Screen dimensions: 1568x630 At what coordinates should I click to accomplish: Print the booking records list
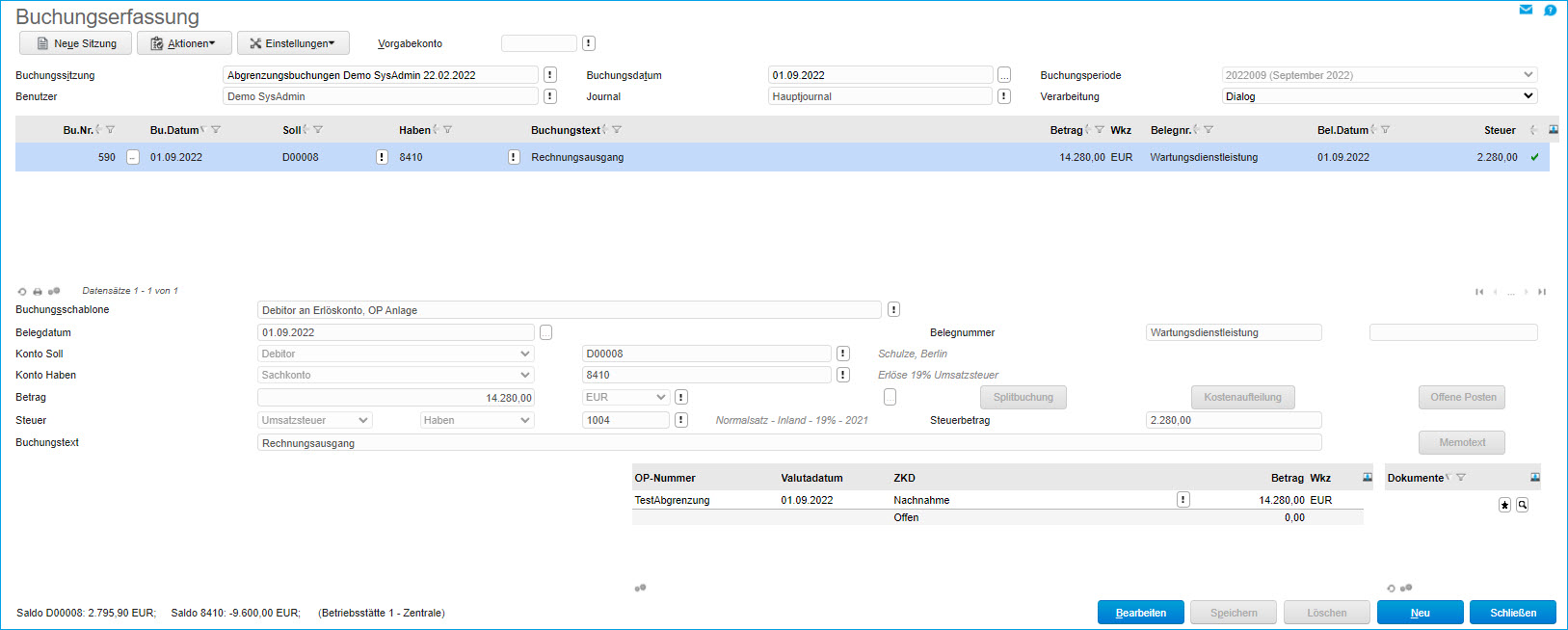click(x=38, y=291)
